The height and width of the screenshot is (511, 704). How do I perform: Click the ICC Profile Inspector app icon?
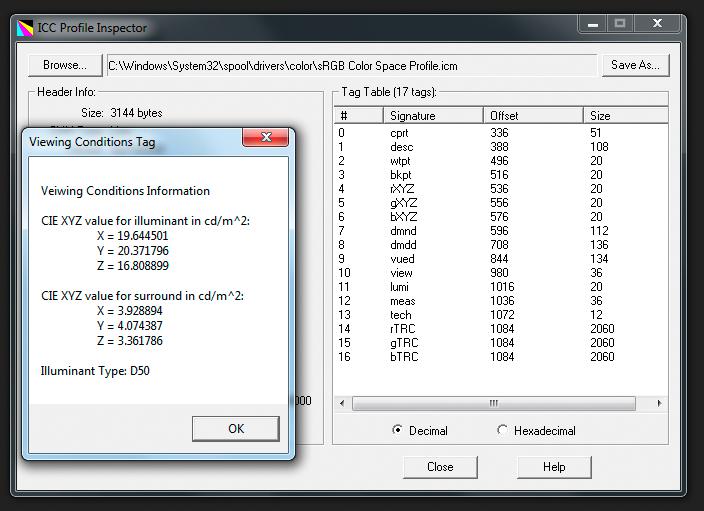point(25,28)
